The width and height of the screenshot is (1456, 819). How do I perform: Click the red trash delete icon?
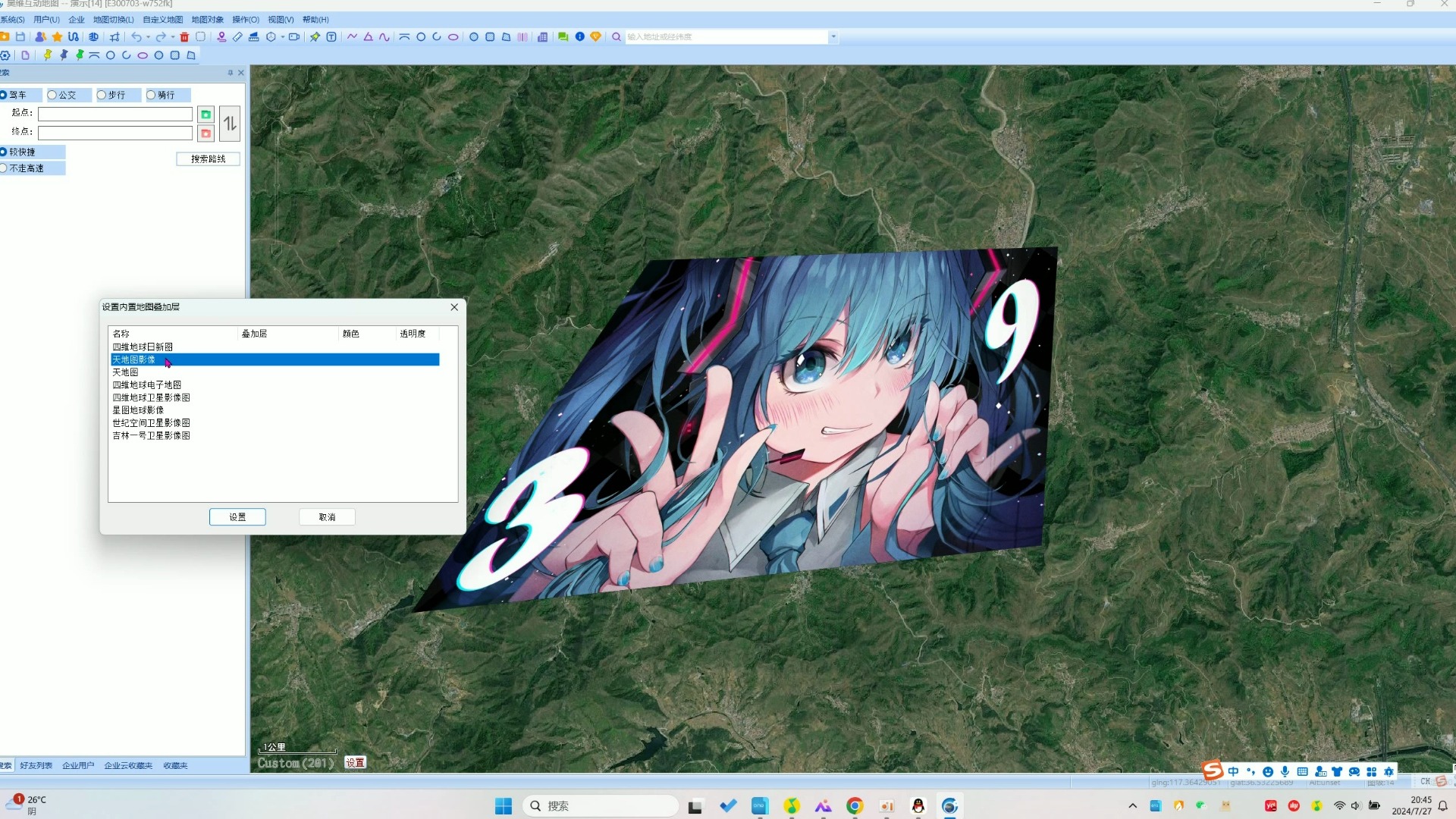184,36
